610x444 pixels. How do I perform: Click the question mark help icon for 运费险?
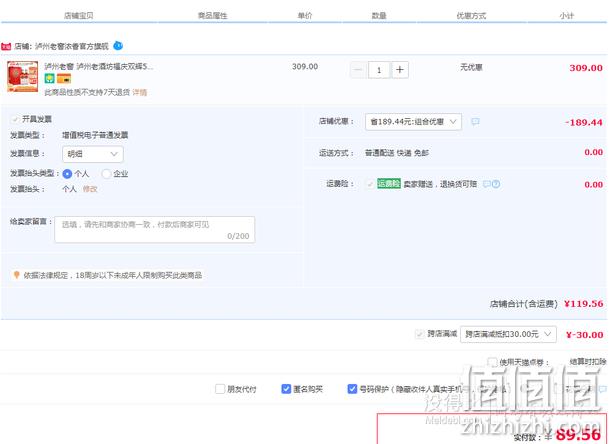coord(496,184)
